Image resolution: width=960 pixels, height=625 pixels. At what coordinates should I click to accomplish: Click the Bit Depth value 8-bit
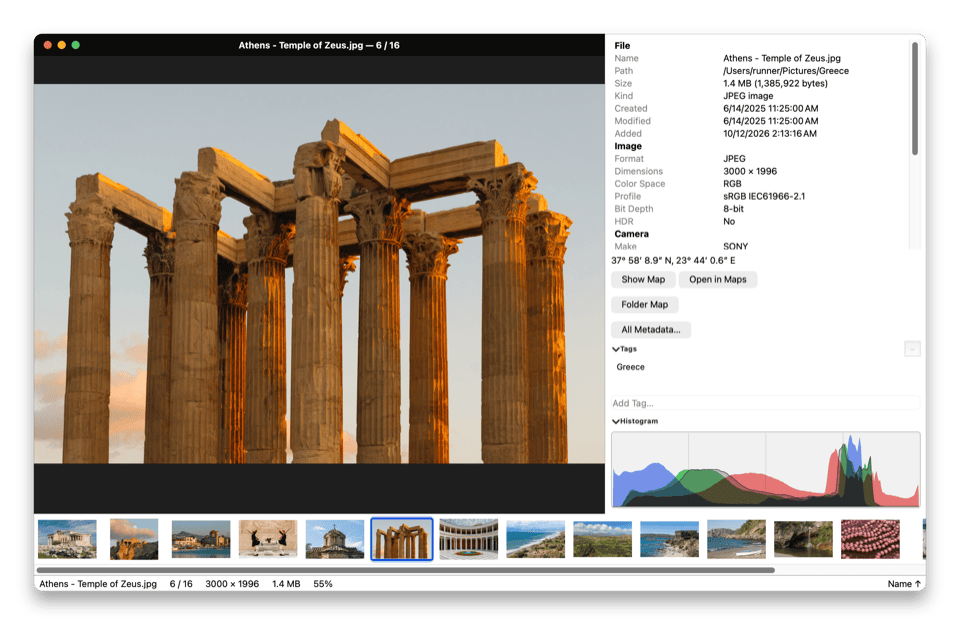(733, 209)
